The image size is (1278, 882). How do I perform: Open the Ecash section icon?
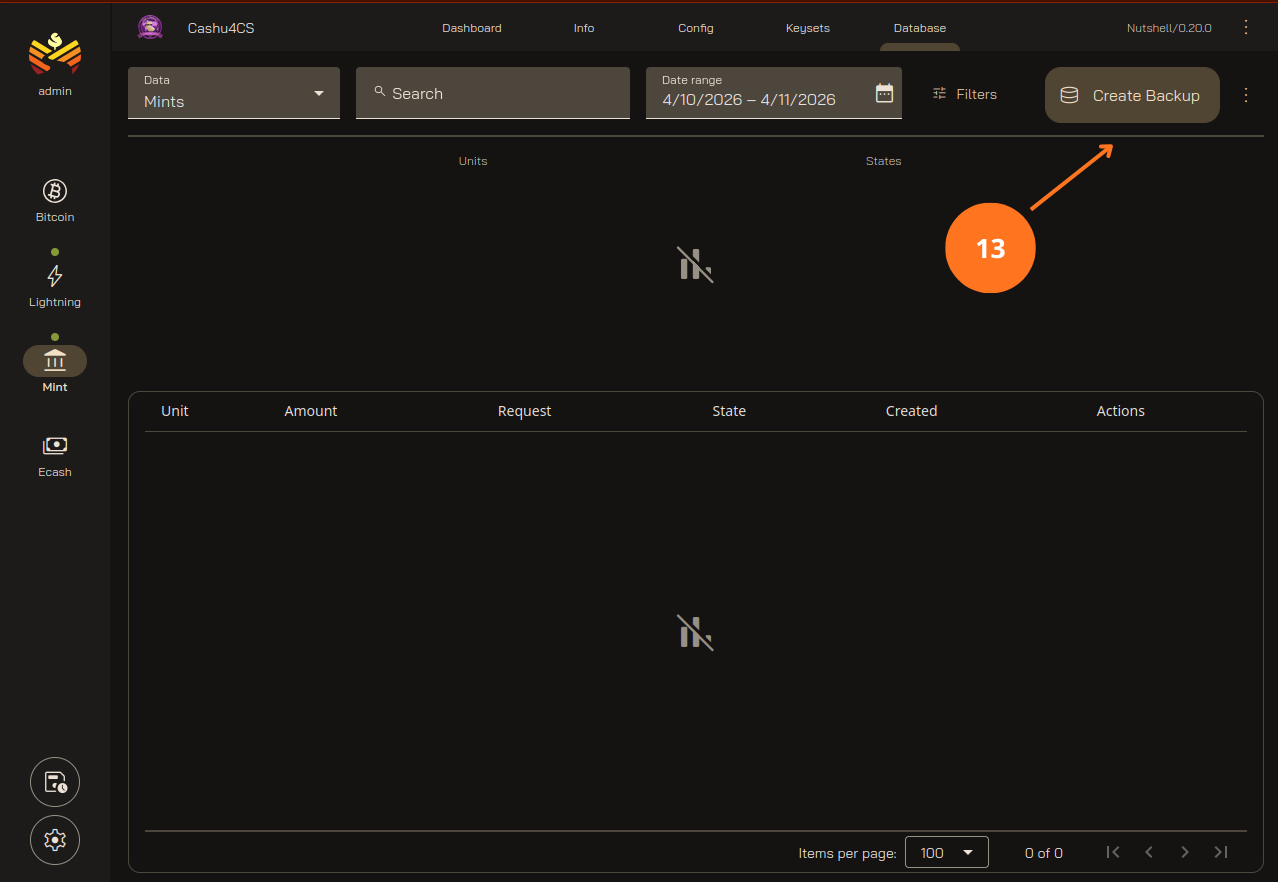pyautogui.click(x=55, y=446)
